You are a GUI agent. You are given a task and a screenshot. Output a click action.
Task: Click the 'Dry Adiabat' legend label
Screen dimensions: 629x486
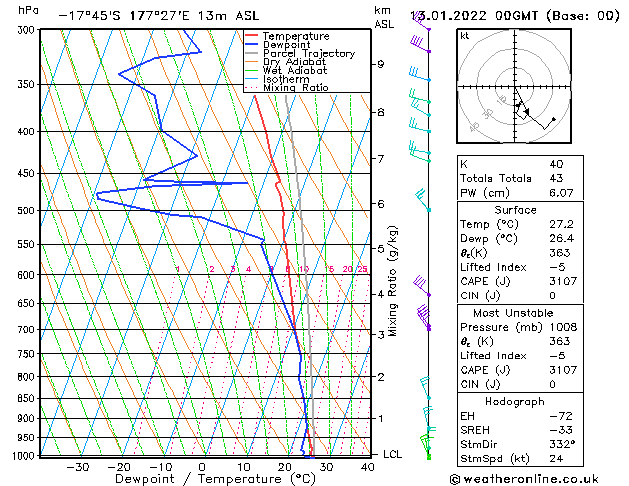tap(294, 62)
